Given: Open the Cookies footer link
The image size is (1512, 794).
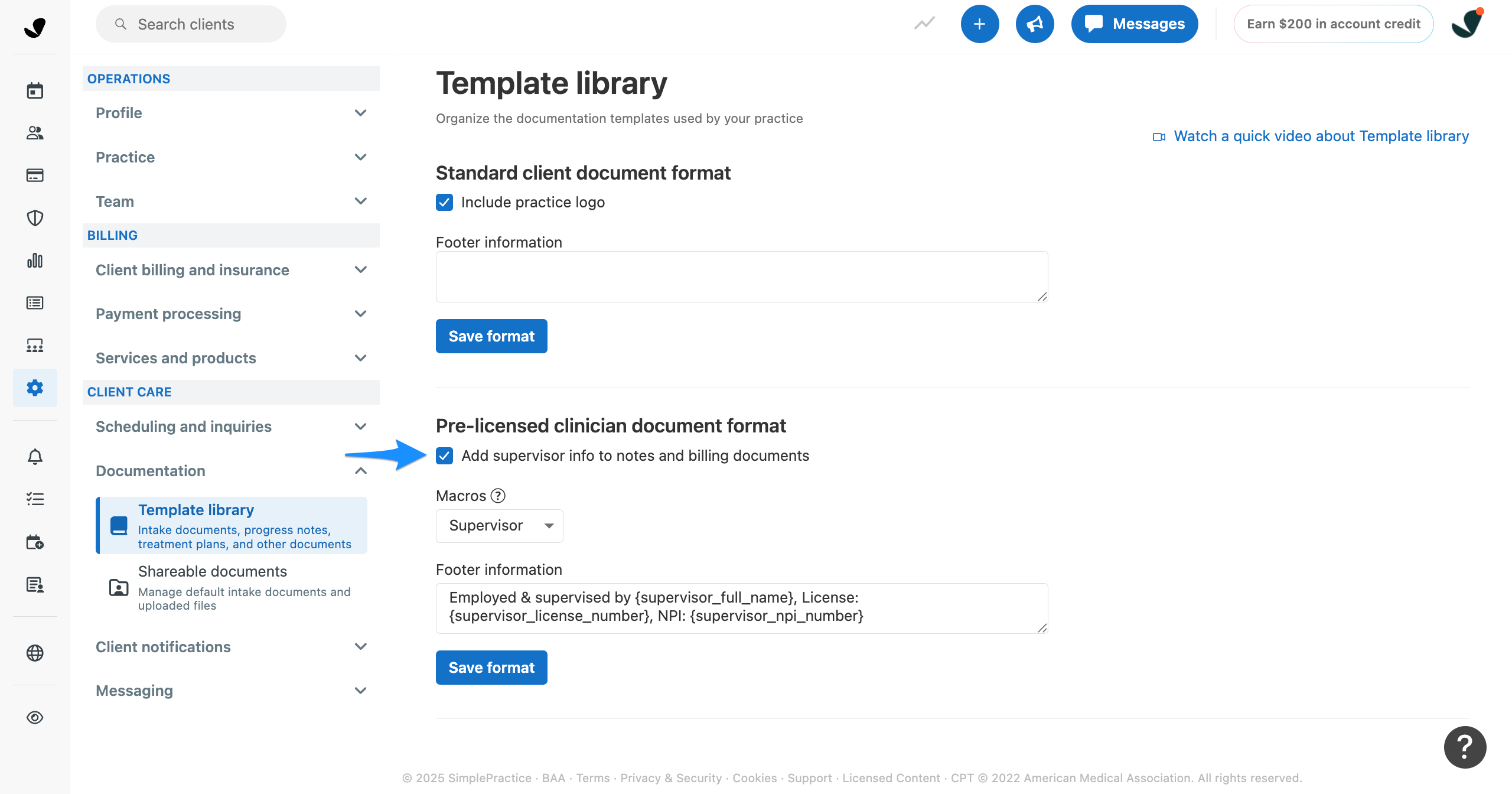Looking at the screenshot, I should (x=755, y=778).
